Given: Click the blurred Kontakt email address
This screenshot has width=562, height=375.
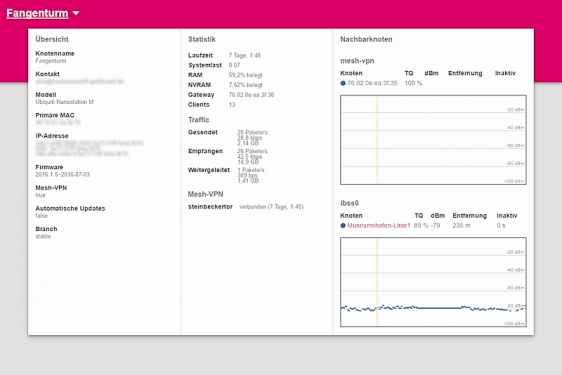Looking at the screenshot, I should pyautogui.click(x=79, y=82).
